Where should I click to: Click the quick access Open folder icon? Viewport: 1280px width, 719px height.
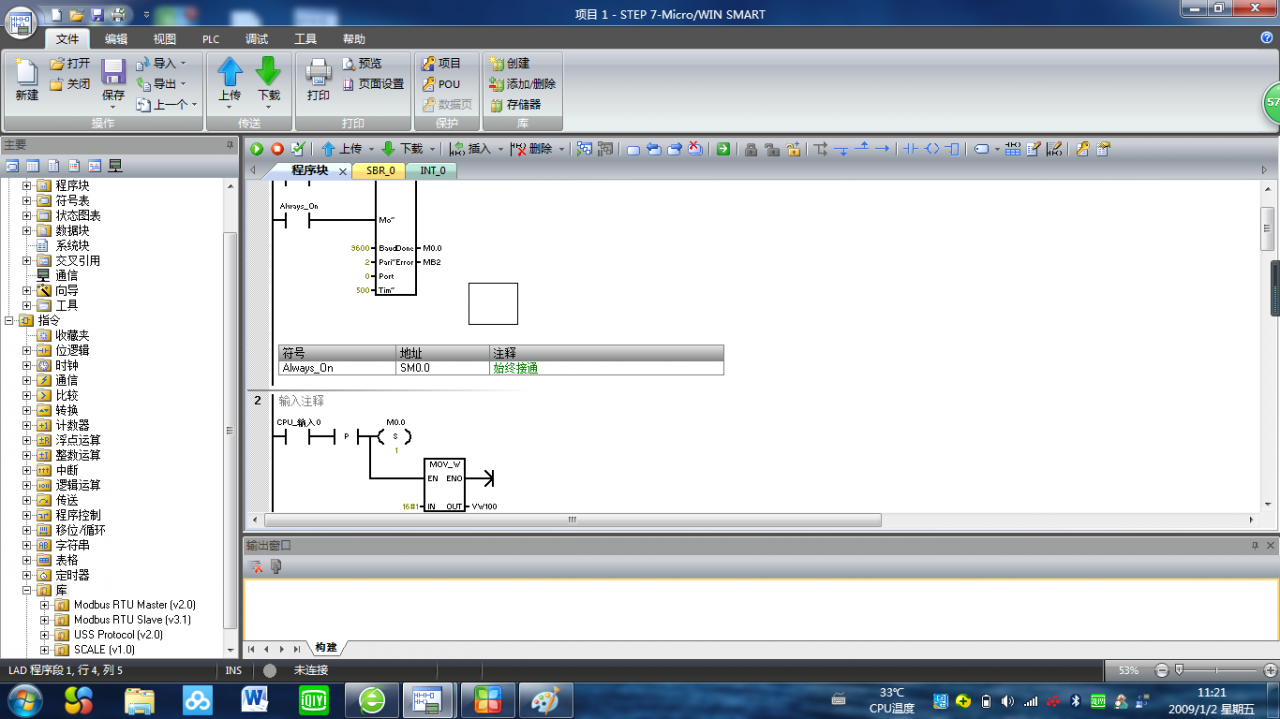76,15
